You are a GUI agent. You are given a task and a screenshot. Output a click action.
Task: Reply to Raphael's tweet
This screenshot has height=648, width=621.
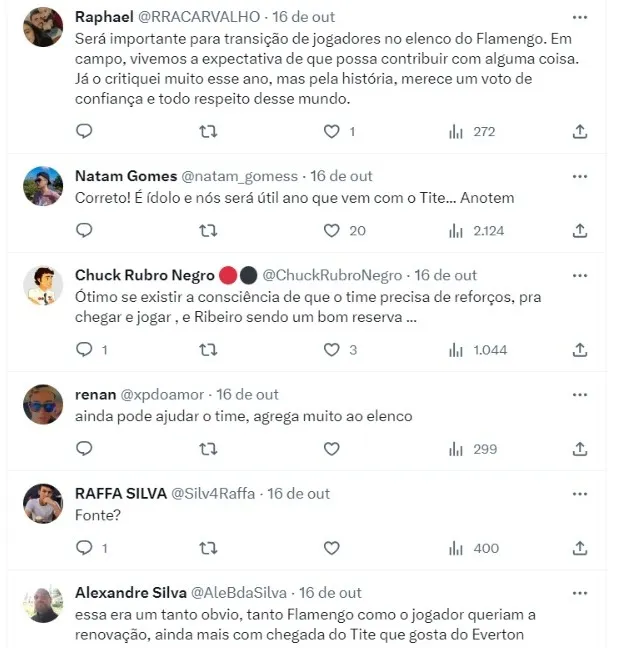coord(85,131)
